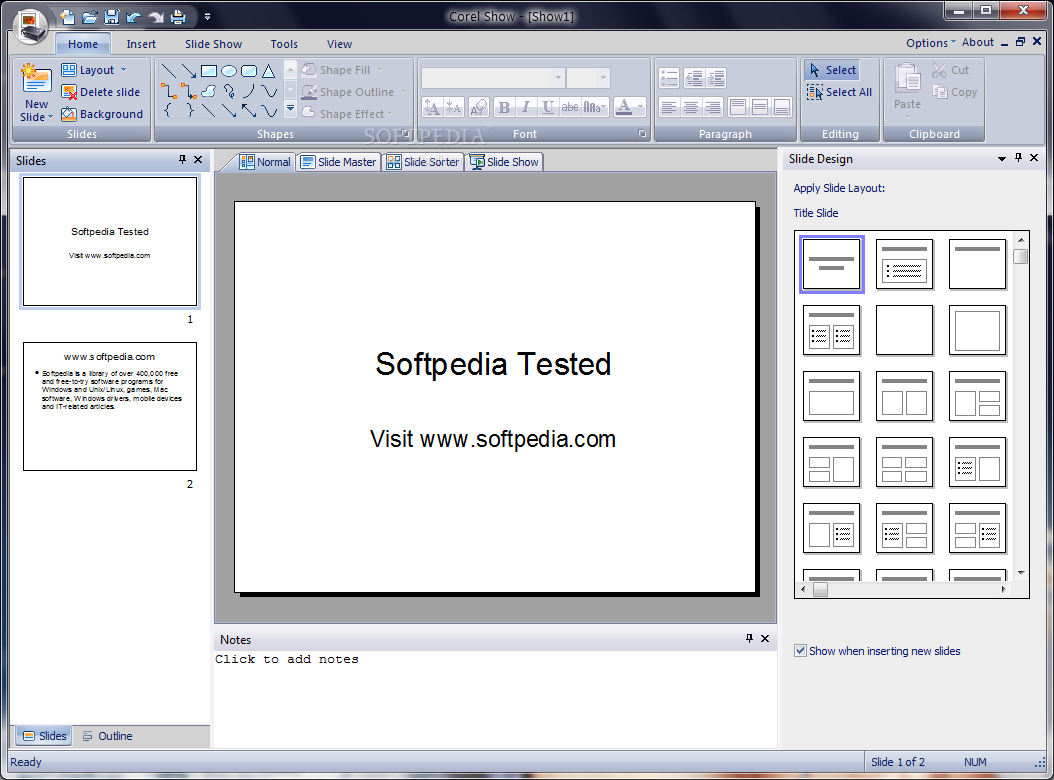Image resolution: width=1054 pixels, height=780 pixels.
Task: Select the Ellipse shape
Action: (229, 71)
